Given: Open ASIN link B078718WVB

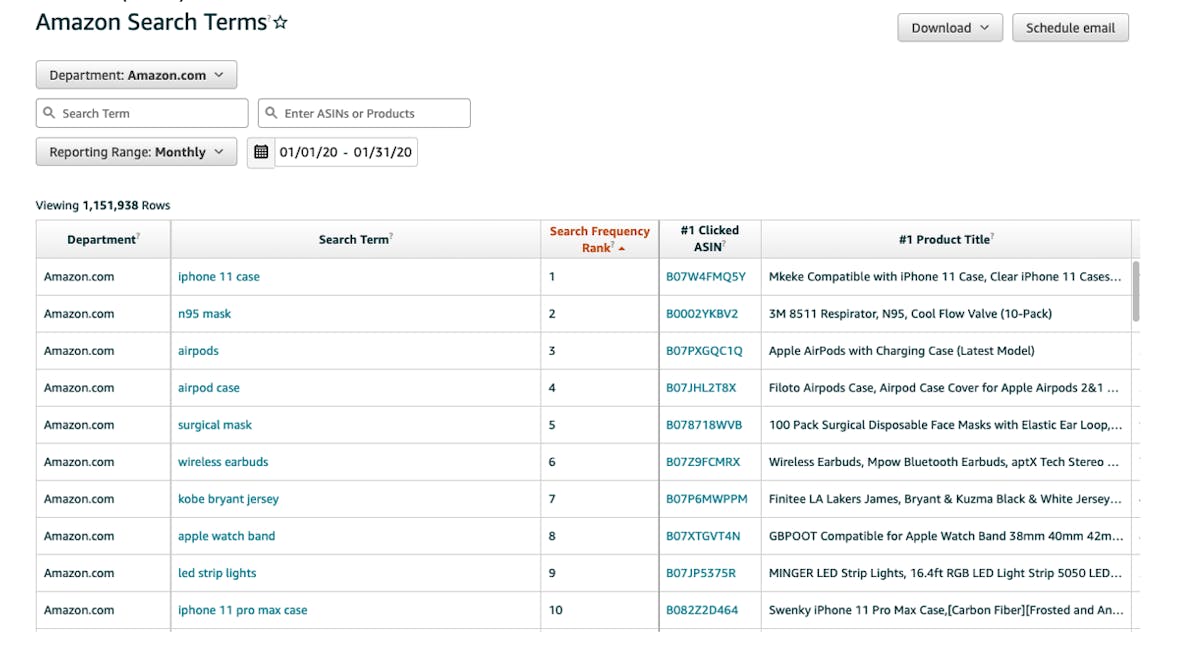Looking at the screenshot, I should (x=704, y=425).
